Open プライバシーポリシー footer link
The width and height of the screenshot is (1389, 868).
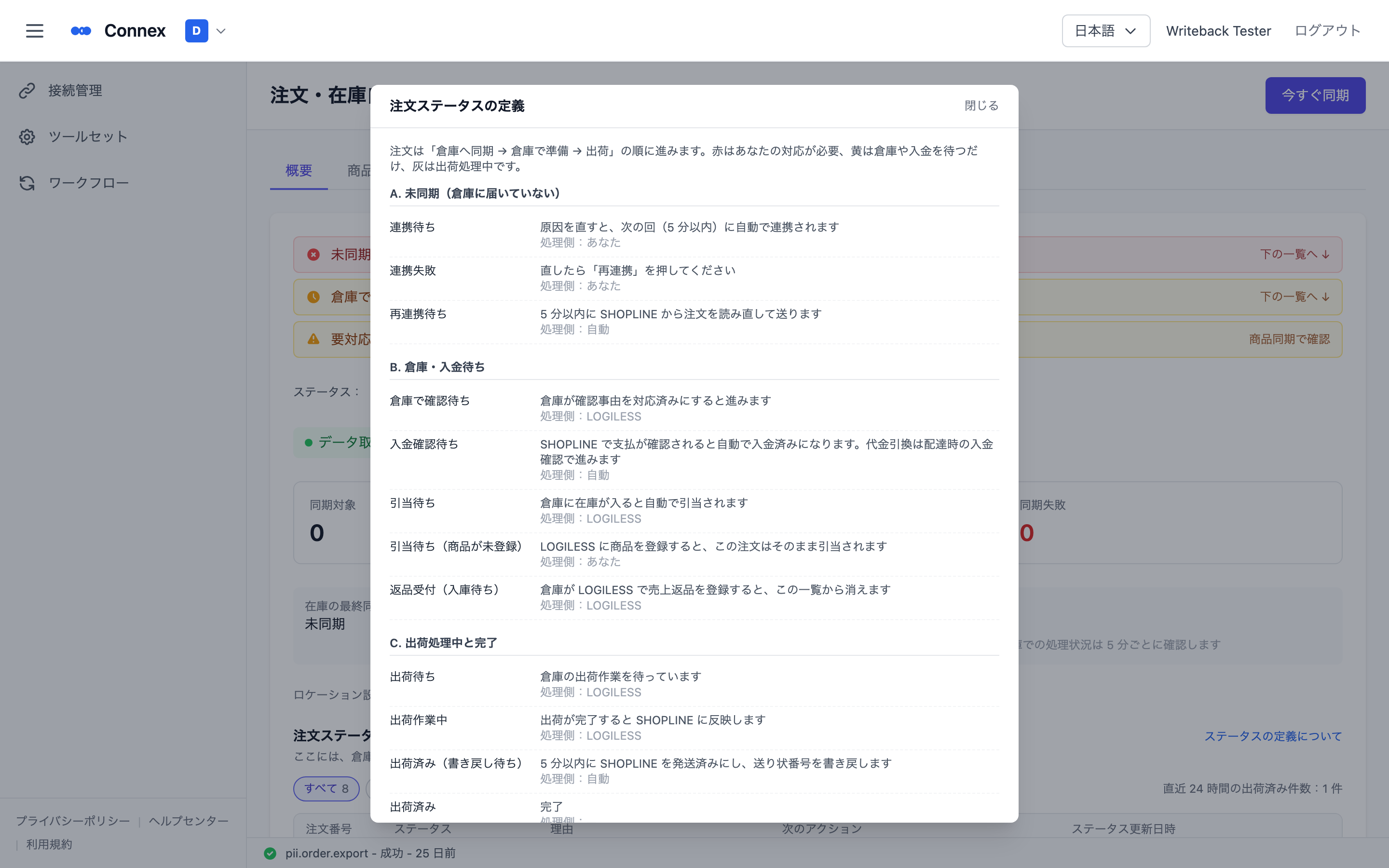click(73, 821)
